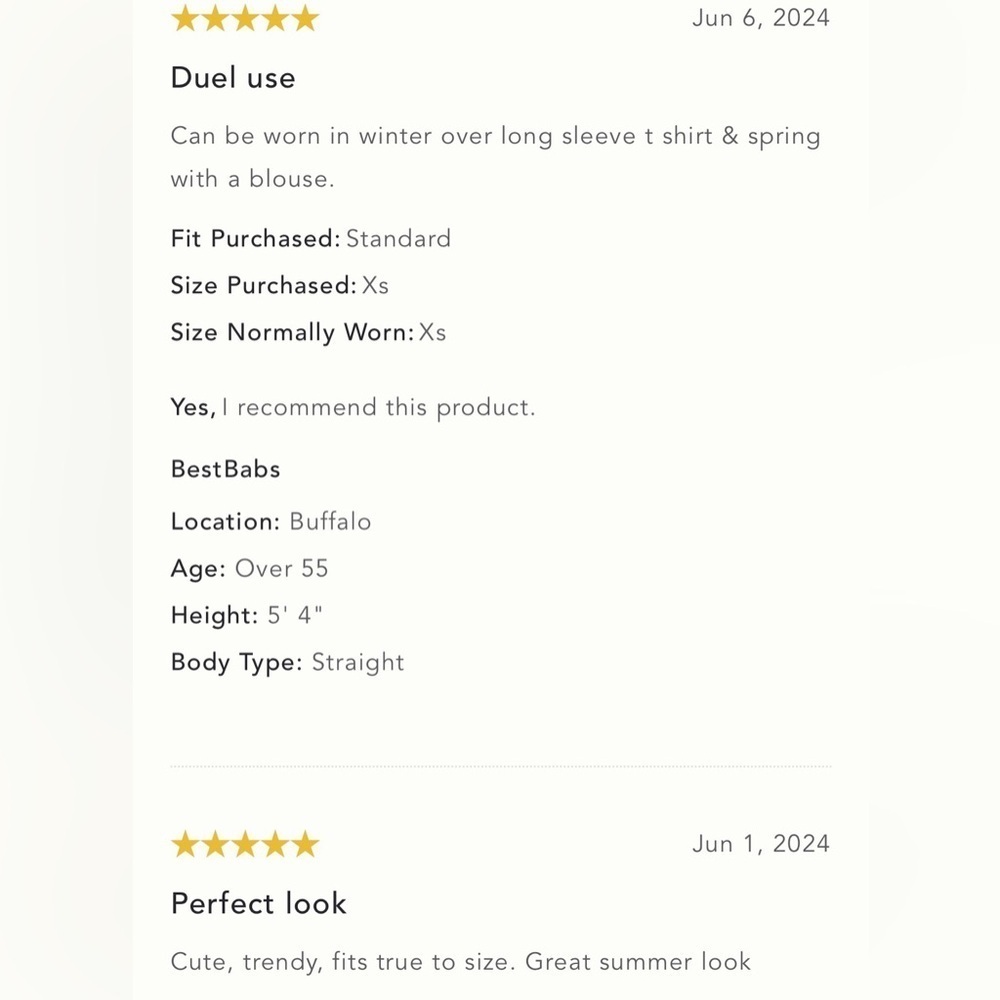
Task: Open the "Perfect look" review title
Action: click(258, 904)
